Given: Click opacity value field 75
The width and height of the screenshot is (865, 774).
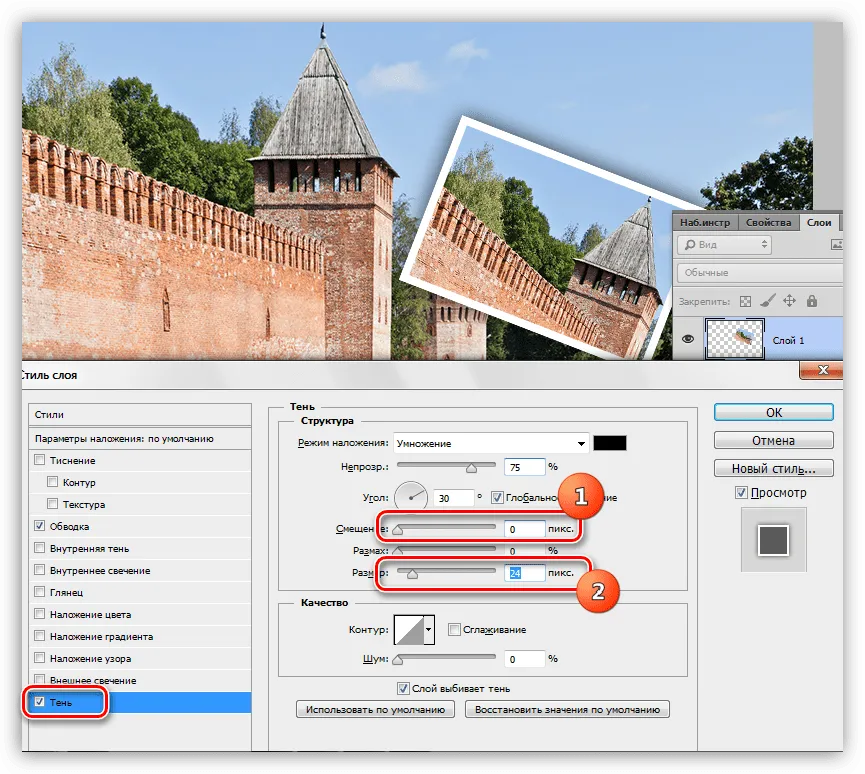Looking at the screenshot, I should (524, 467).
